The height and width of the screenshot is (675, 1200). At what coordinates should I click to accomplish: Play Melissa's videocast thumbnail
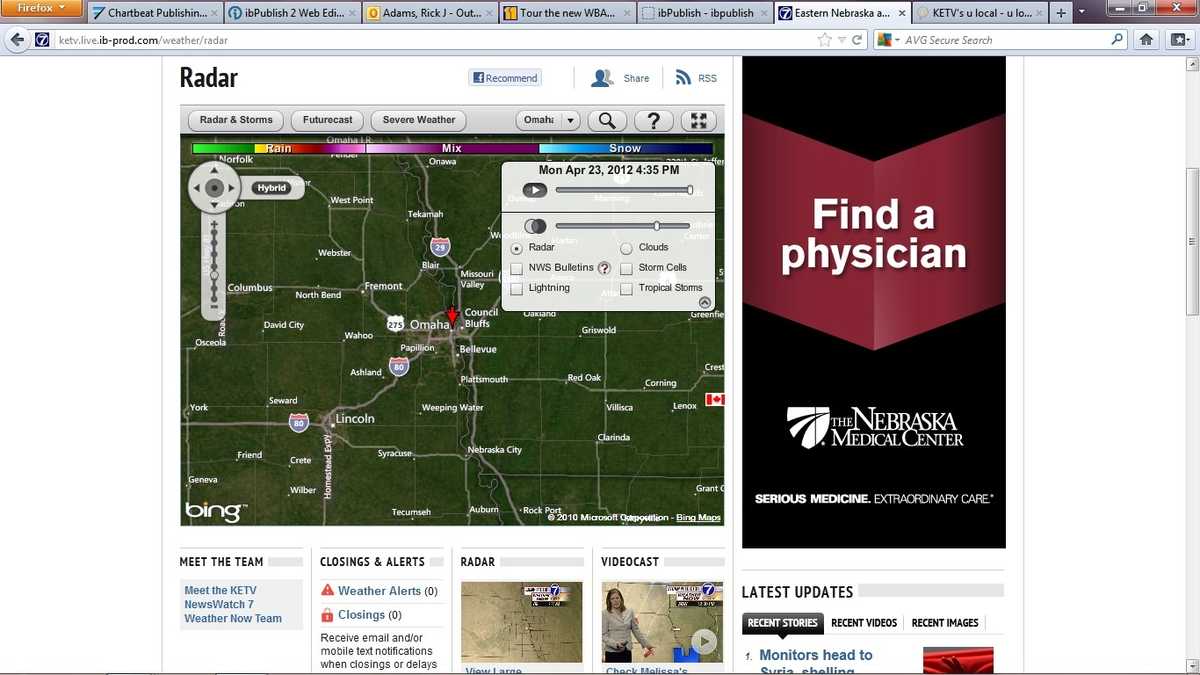click(703, 641)
